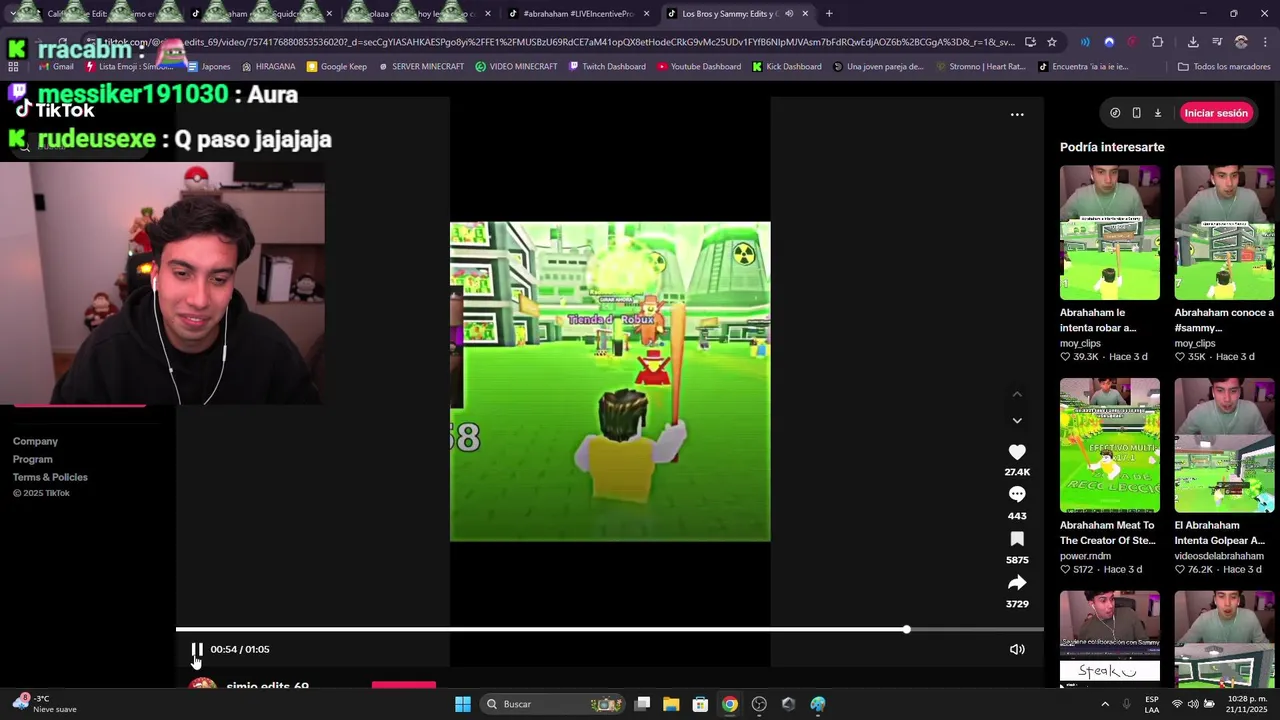
Task: Open the browser extensions puzzle icon
Action: coord(1158,42)
